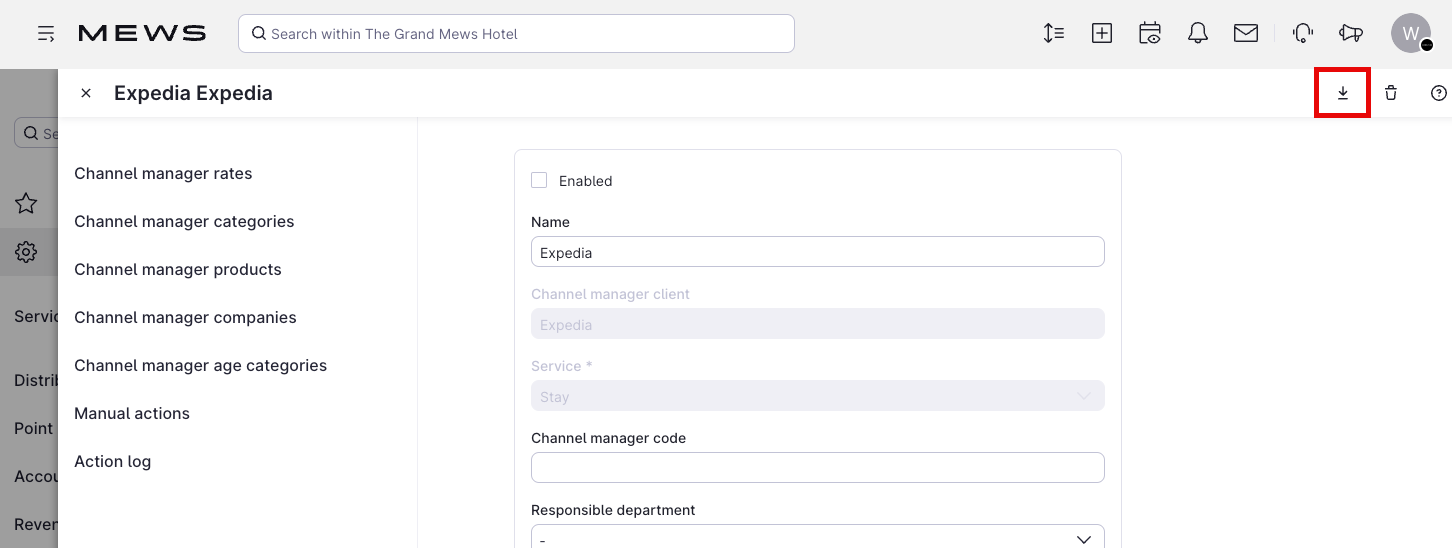The image size is (1452, 548).
Task: Toggle the main navigation menu icon
Action: 46,34
